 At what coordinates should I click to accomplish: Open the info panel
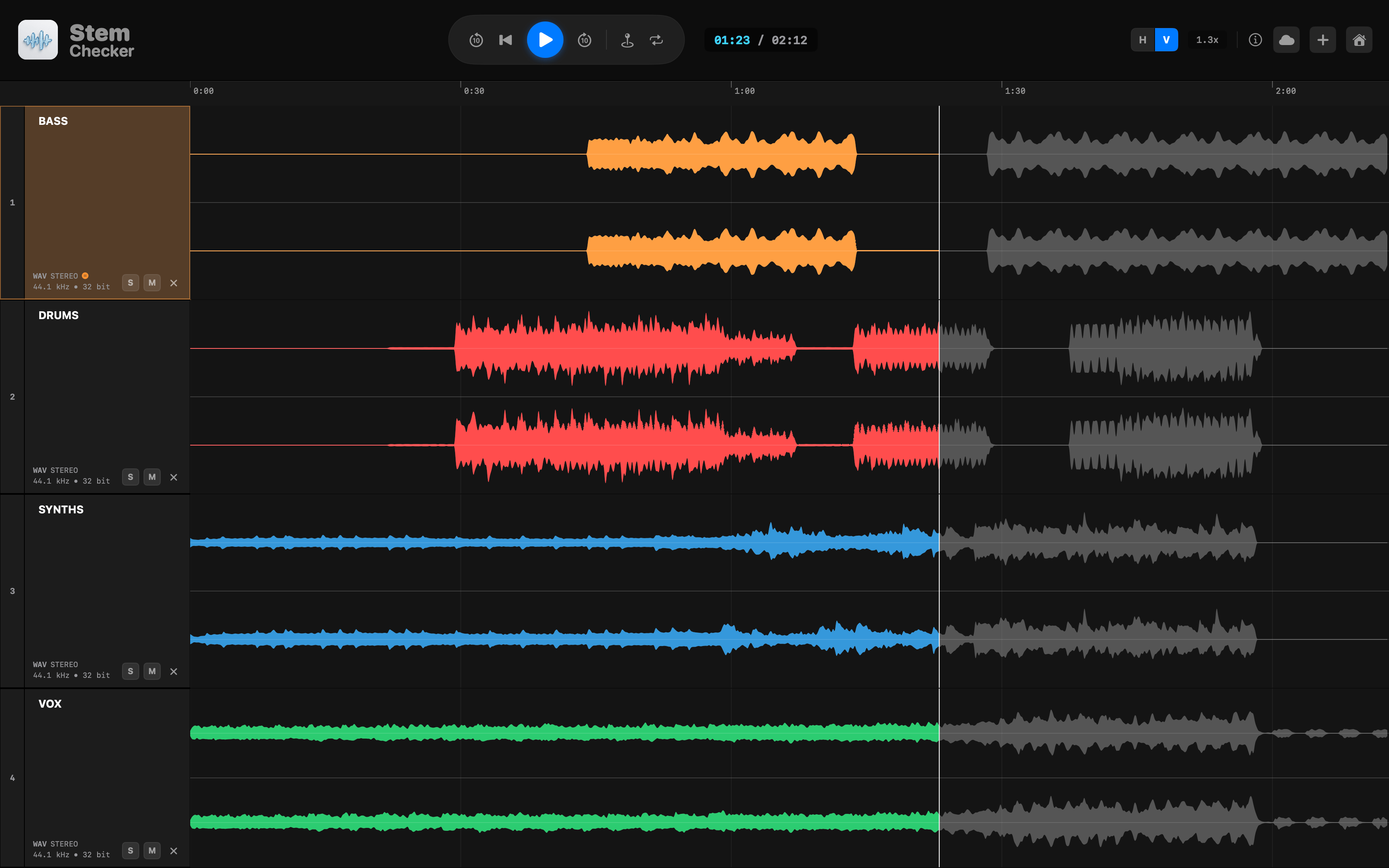click(x=1255, y=39)
